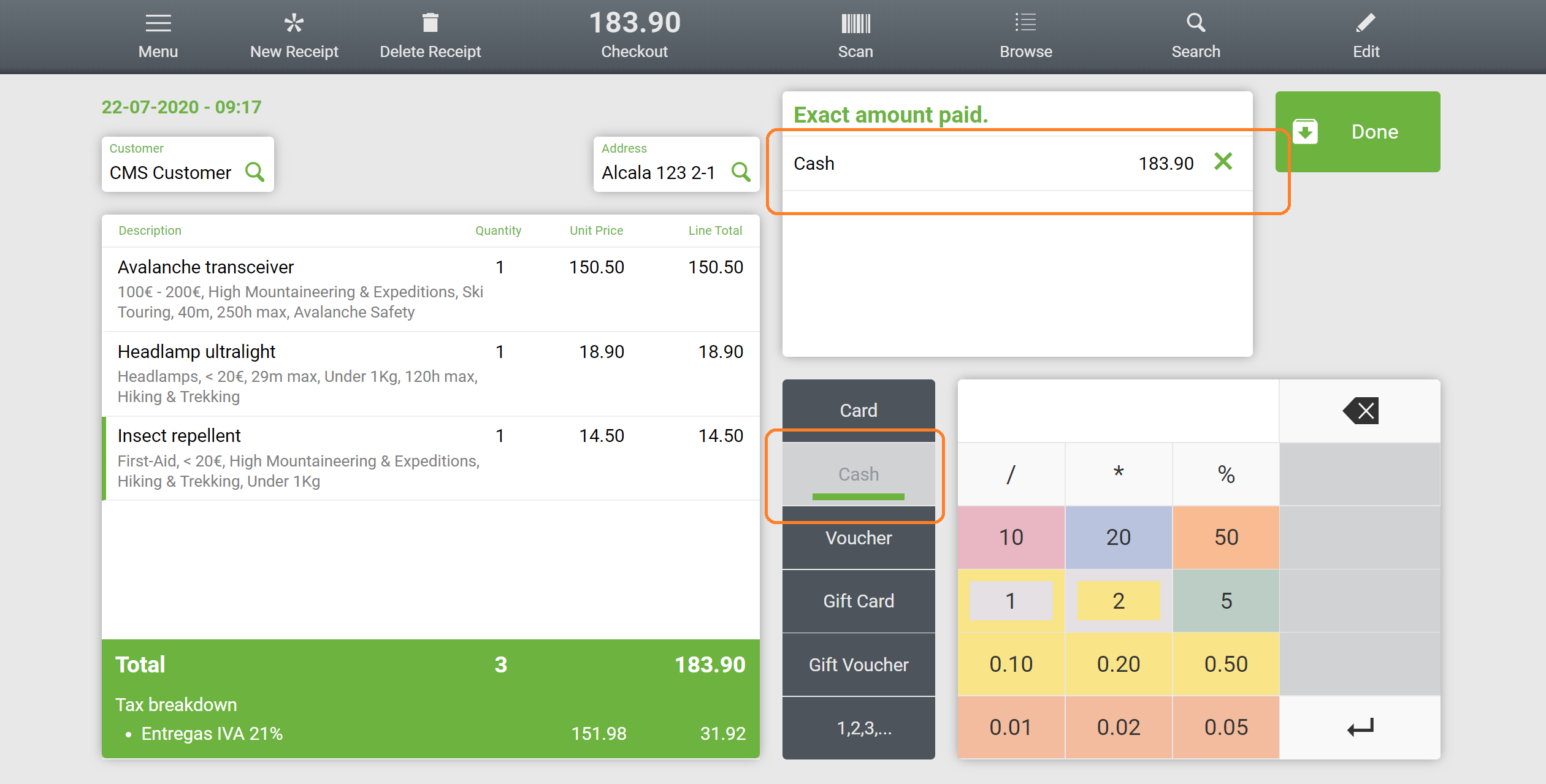
Task: Open the Scan barcode icon
Action: tap(855, 24)
